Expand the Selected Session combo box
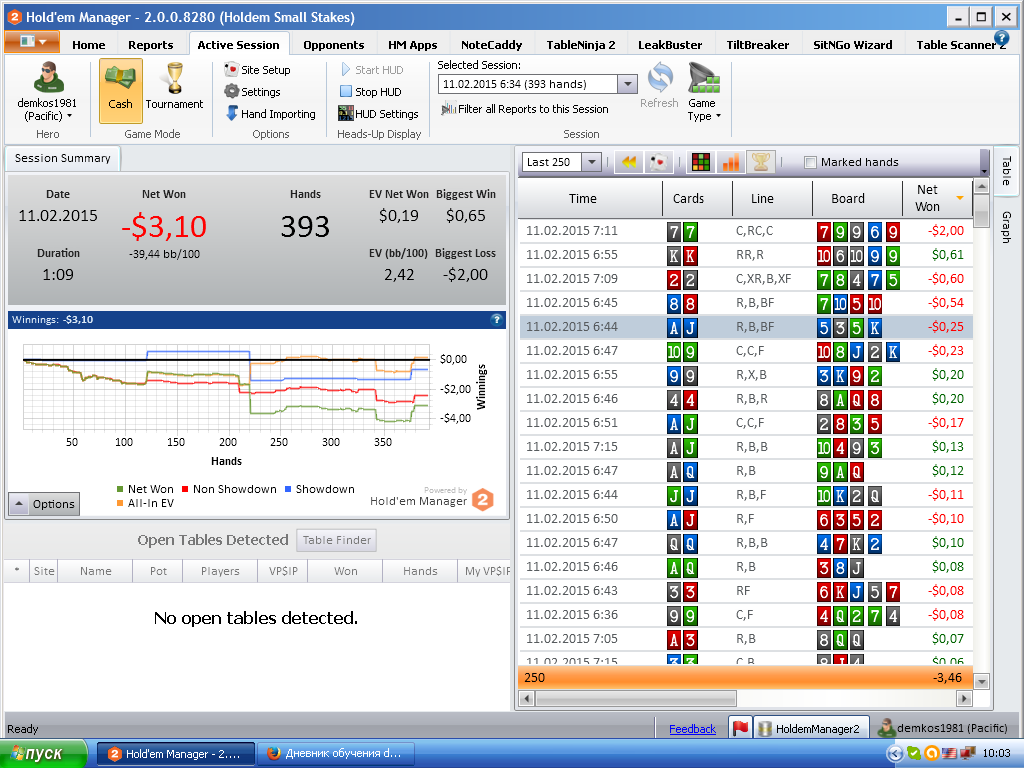Viewport: 1024px width, 768px height. tap(627, 84)
